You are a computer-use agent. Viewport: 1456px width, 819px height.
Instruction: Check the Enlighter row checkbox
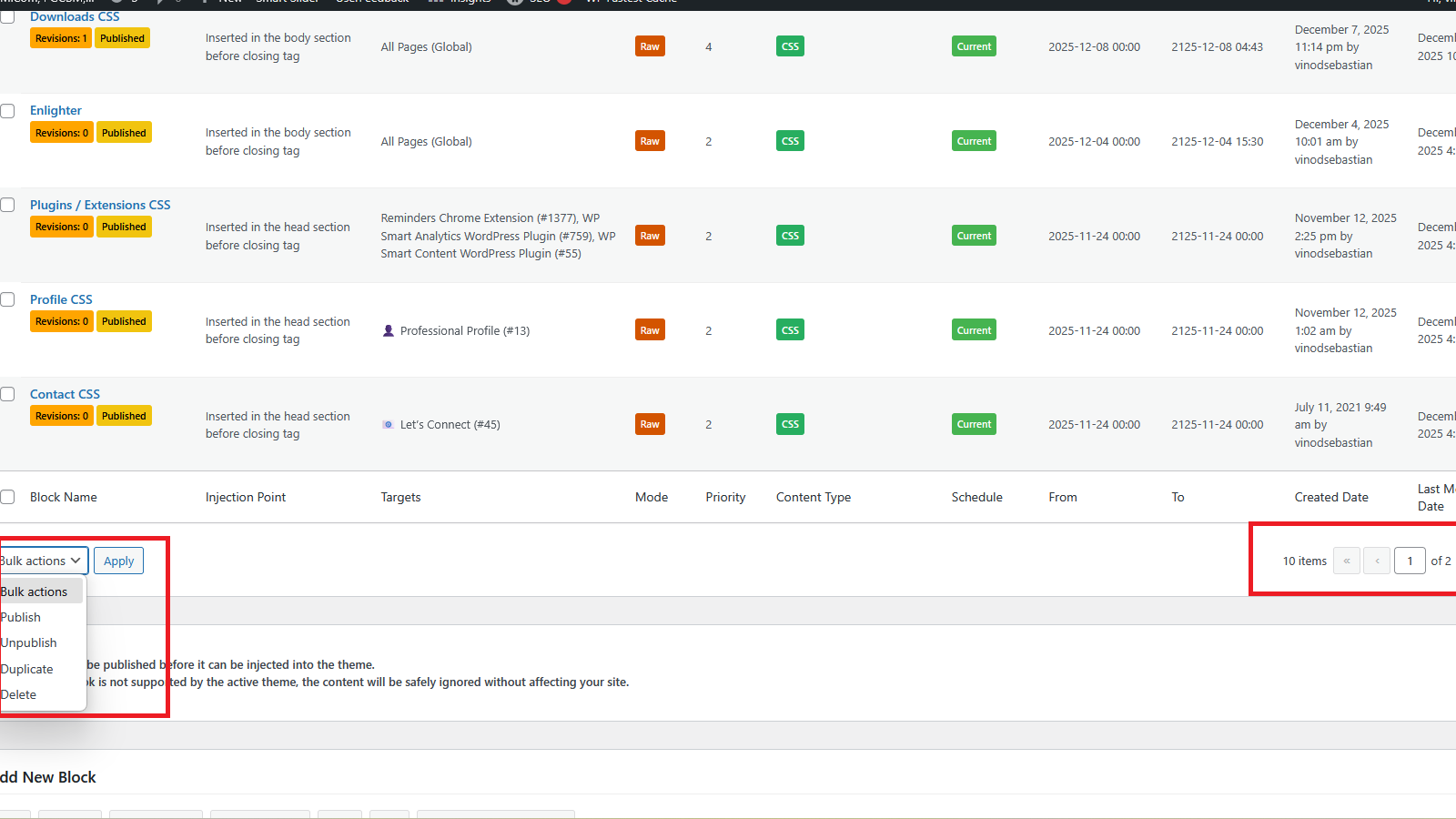click(8, 111)
